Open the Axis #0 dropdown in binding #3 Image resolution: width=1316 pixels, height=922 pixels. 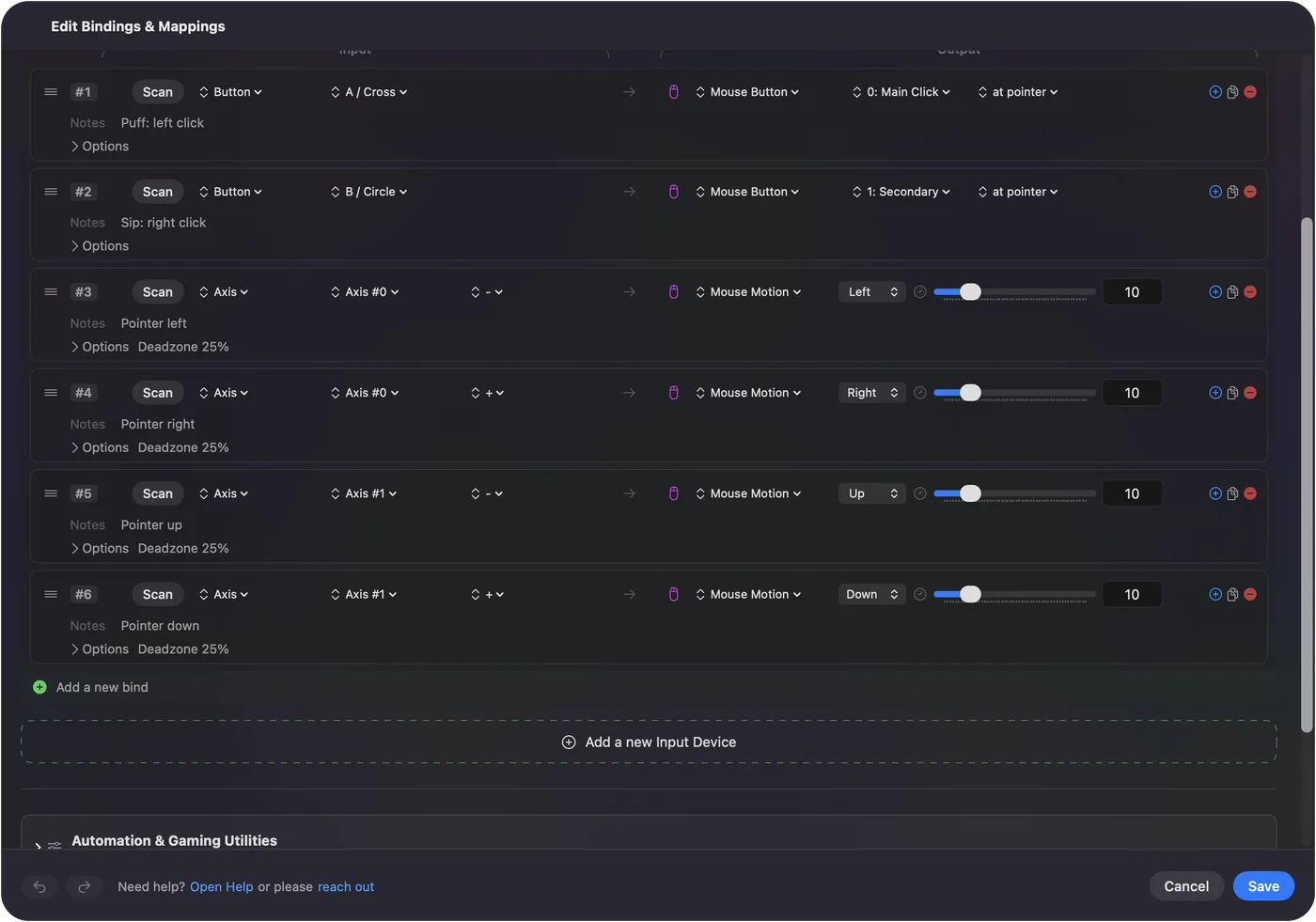(x=365, y=292)
